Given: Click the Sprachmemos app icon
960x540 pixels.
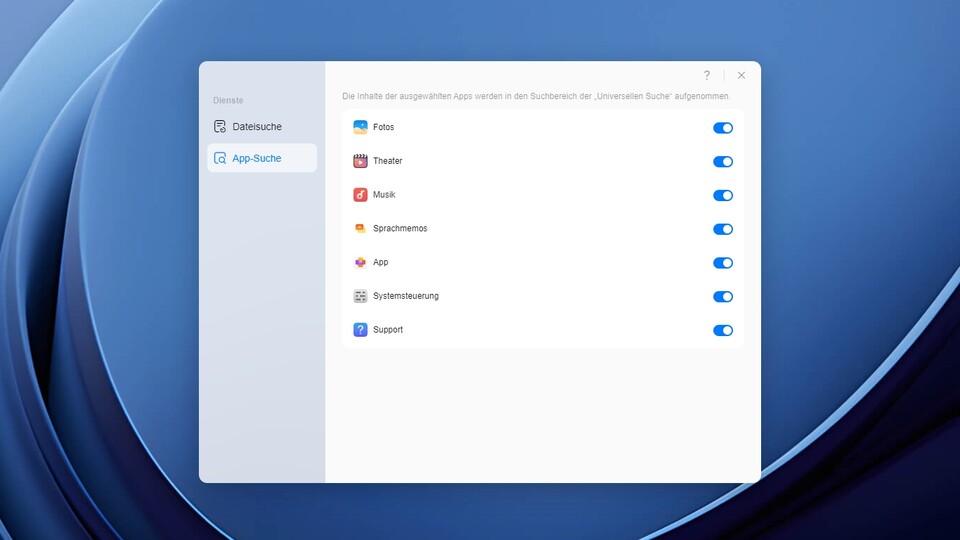Looking at the screenshot, I should (x=360, y=229).
